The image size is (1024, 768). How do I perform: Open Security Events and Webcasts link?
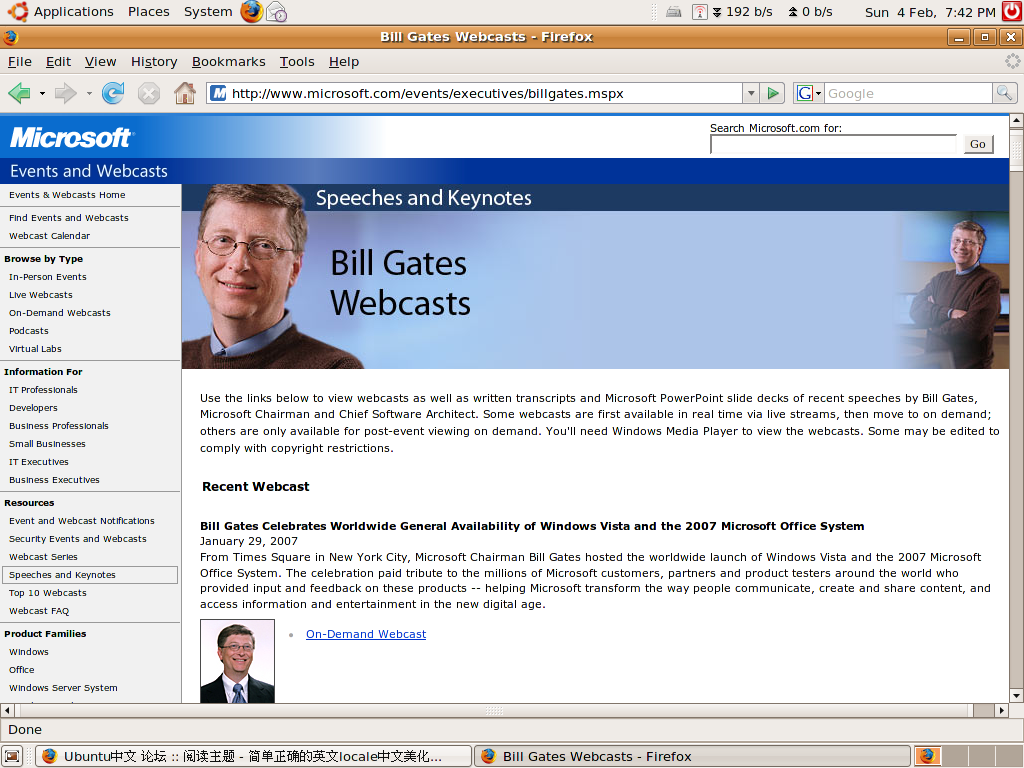[x=78, y=539]
